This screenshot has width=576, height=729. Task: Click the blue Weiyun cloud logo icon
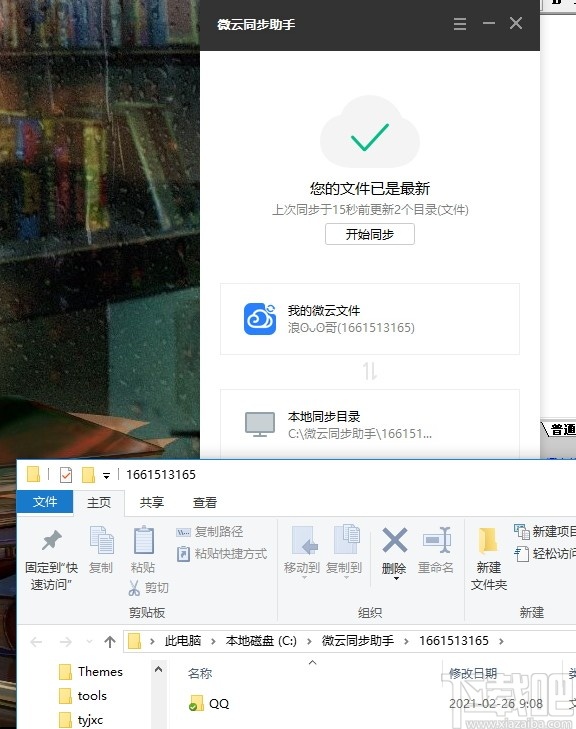260,319
